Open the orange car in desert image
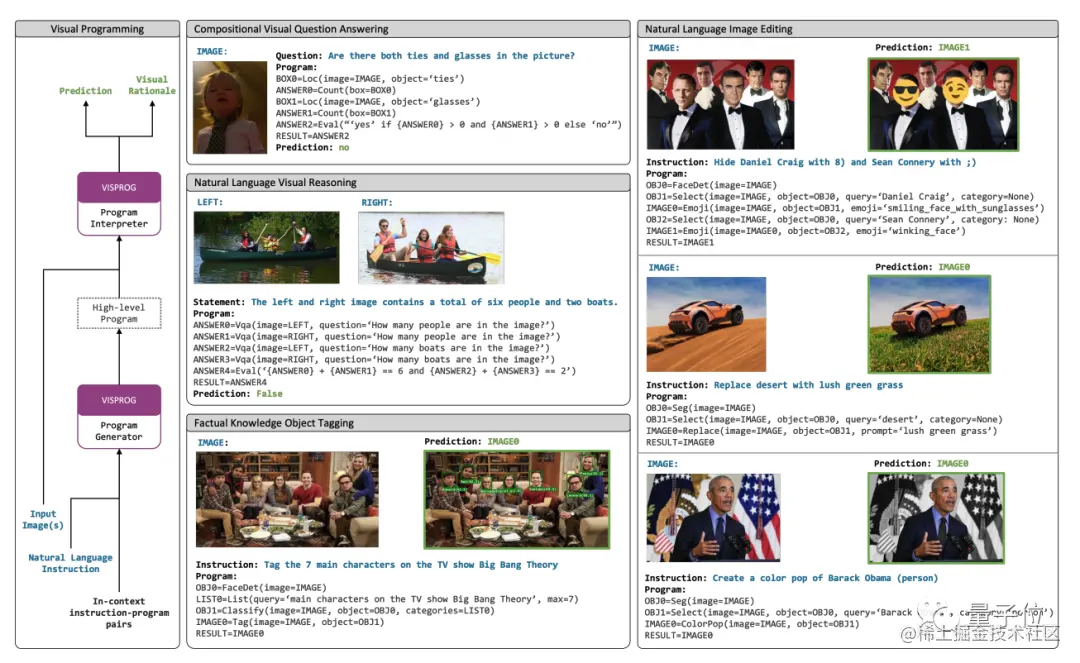 click(x=706, y=324)
